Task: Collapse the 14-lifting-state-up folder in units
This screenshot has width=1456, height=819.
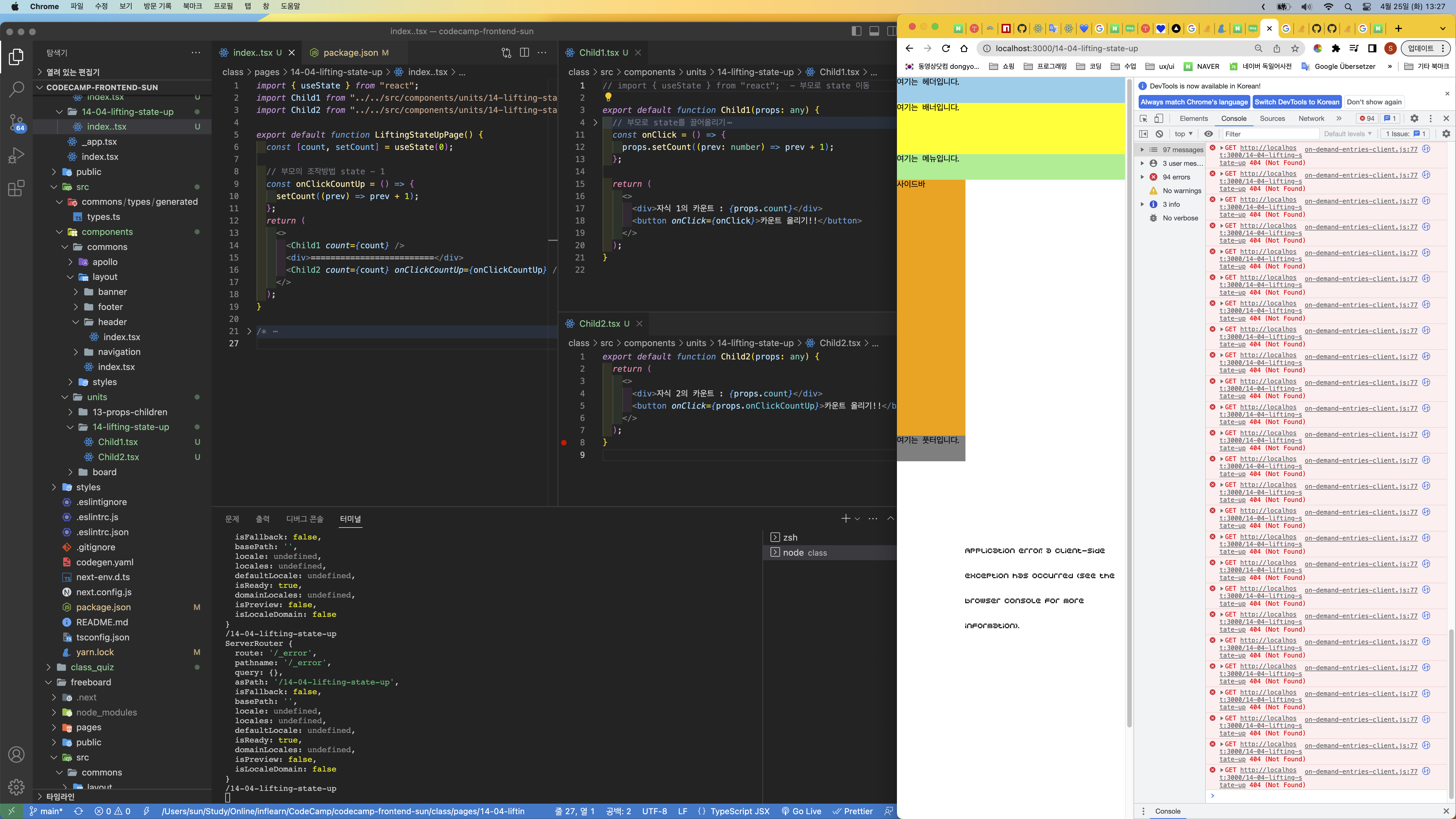Action: 69,427
